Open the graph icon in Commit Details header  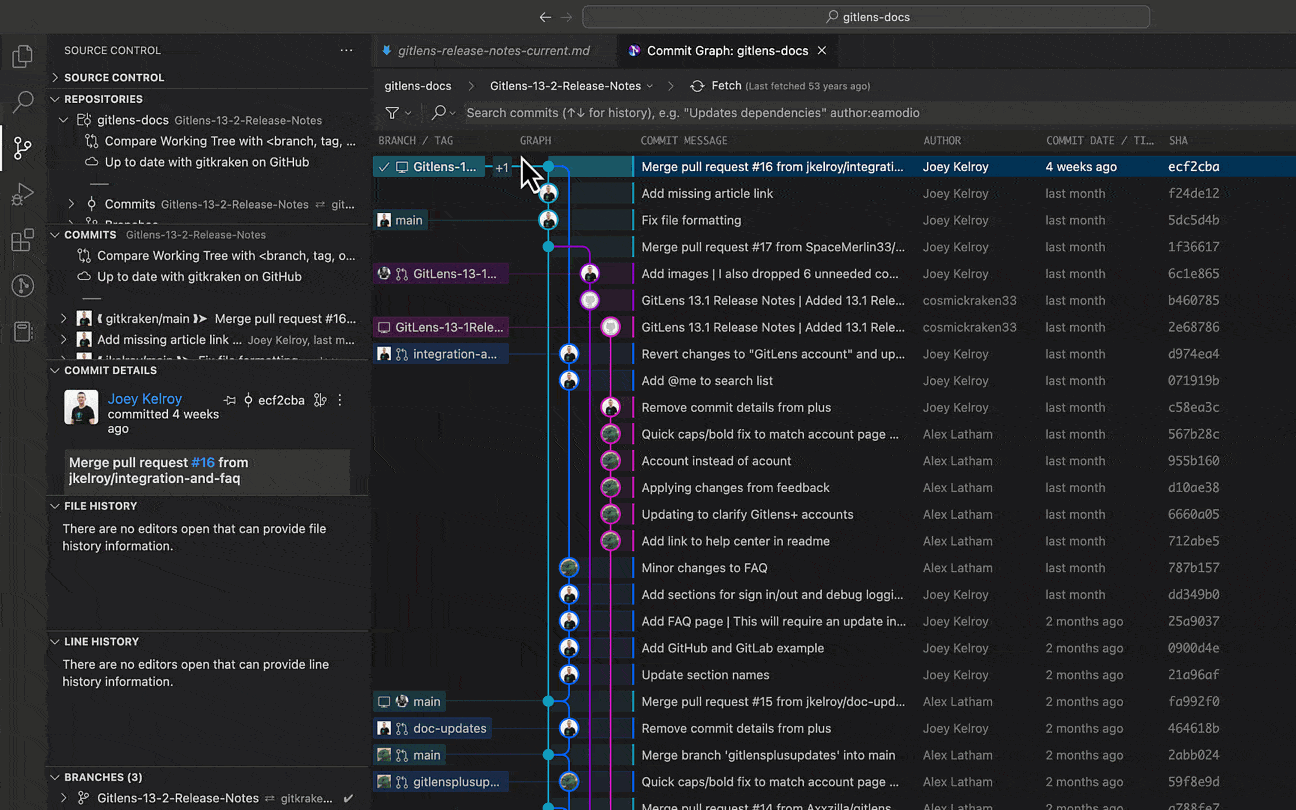pos(320,400)
